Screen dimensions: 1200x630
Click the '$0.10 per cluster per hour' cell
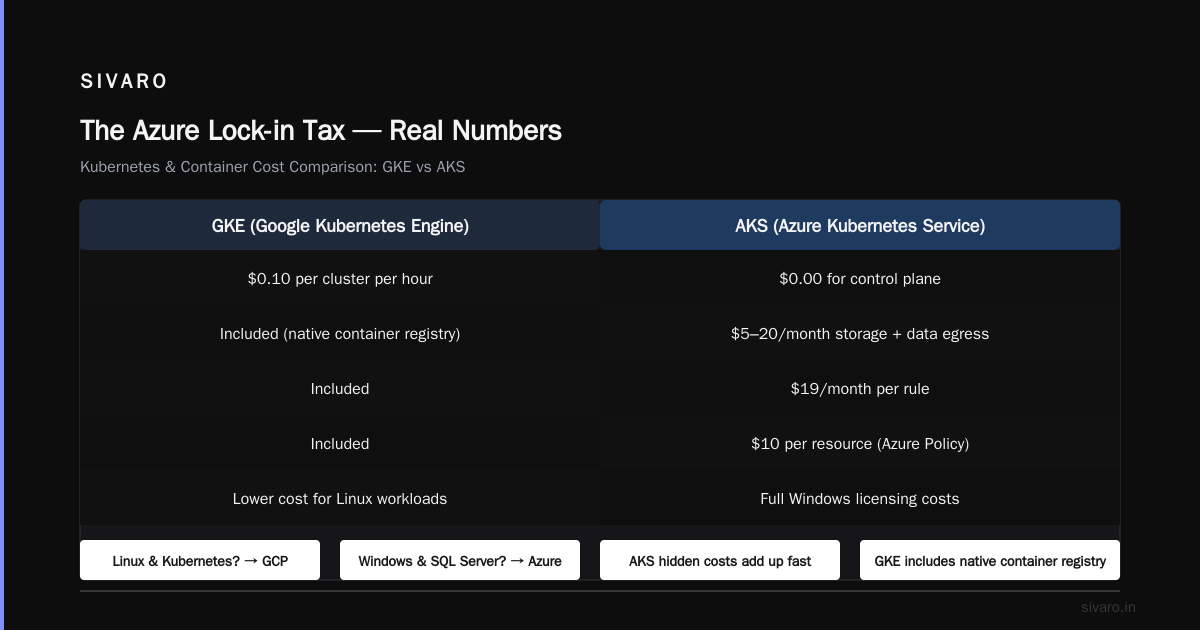[x=340, y=279]
